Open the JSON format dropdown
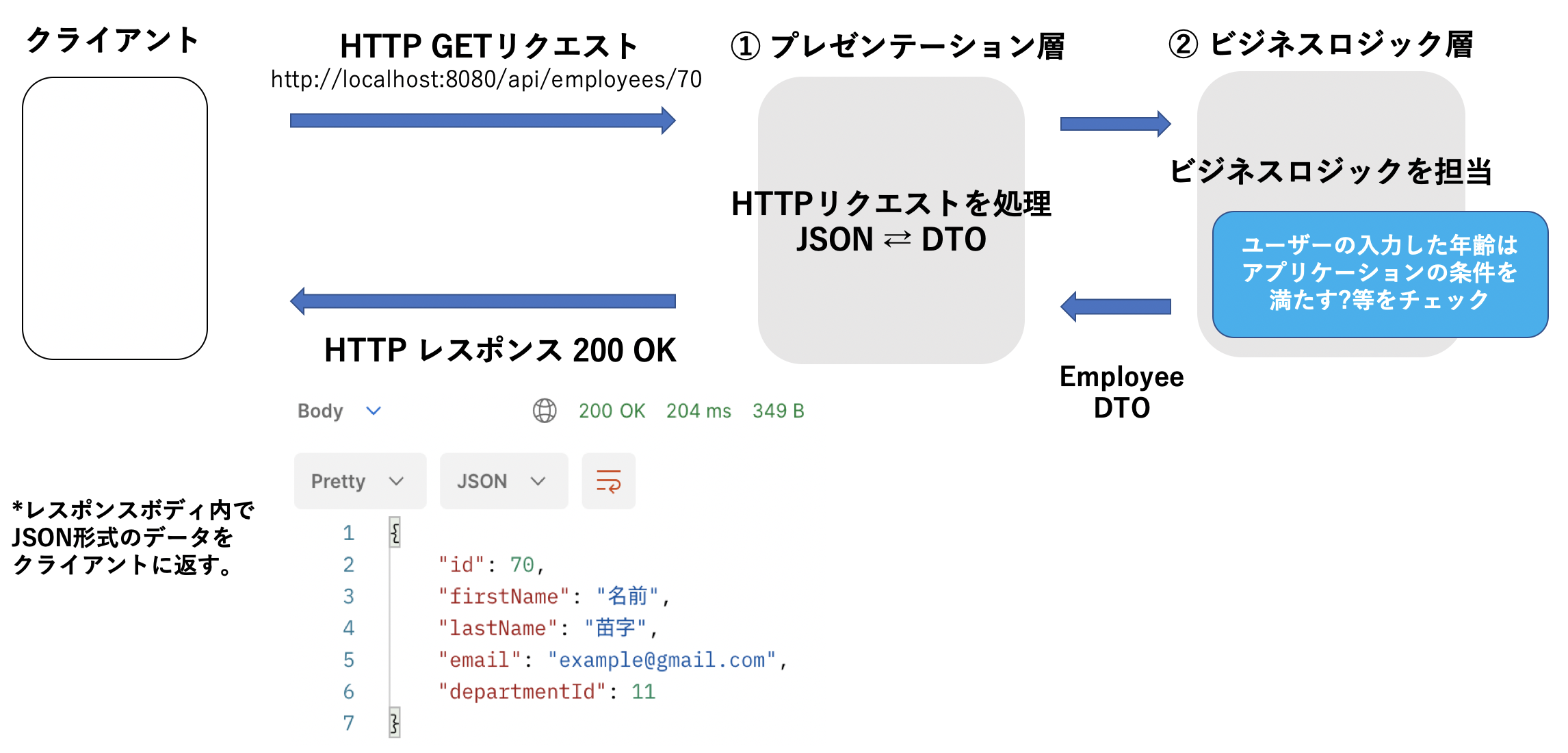The image size is (1568, 753). pos(503,481)
